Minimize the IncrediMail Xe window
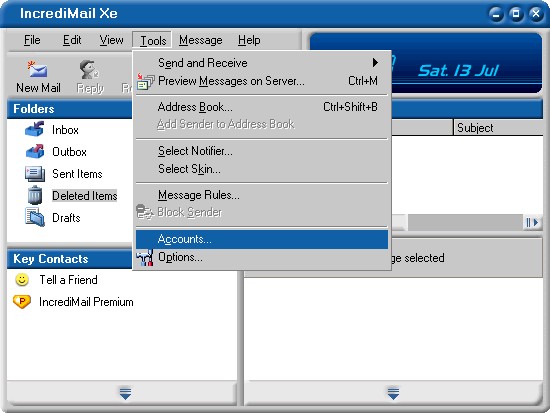Screen dimensions: 550x413 [x=496, y=14]
